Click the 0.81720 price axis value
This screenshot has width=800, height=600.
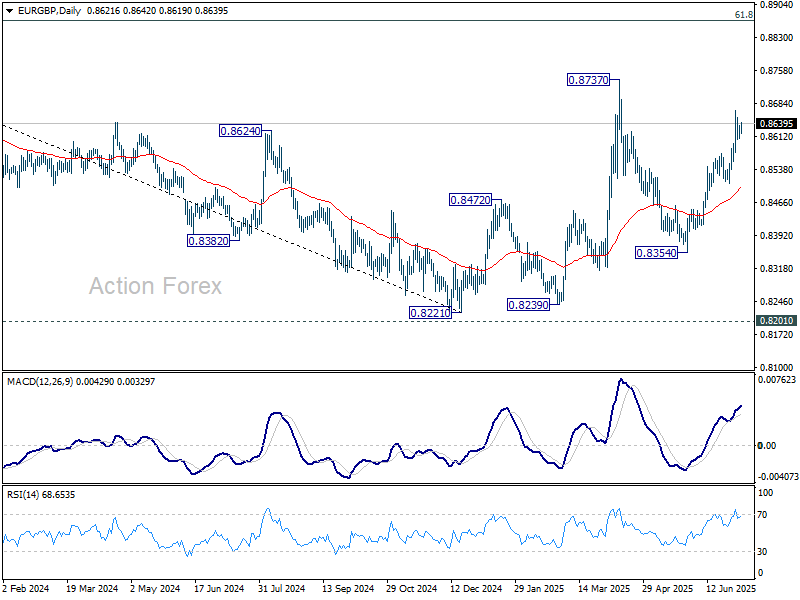(x=776, y=335)
